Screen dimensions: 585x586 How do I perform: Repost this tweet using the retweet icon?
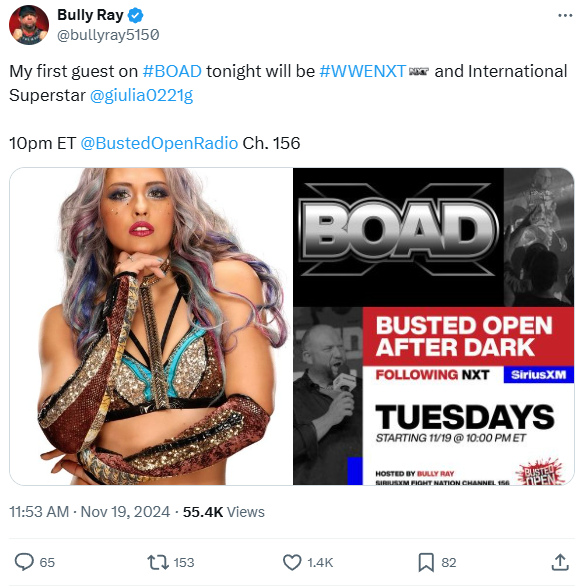[157, 562]
